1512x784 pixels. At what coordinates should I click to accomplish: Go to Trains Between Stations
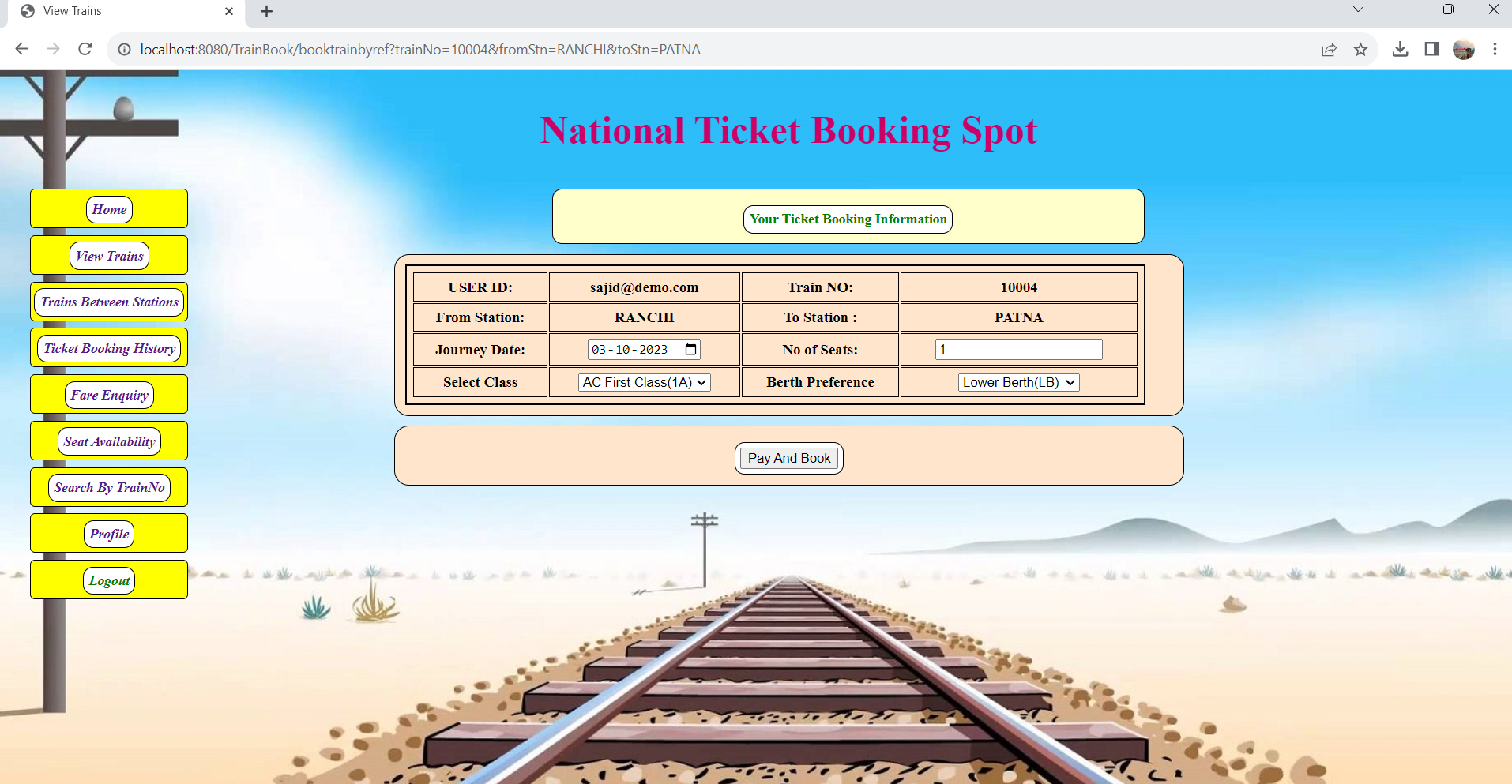click(108, 302)
